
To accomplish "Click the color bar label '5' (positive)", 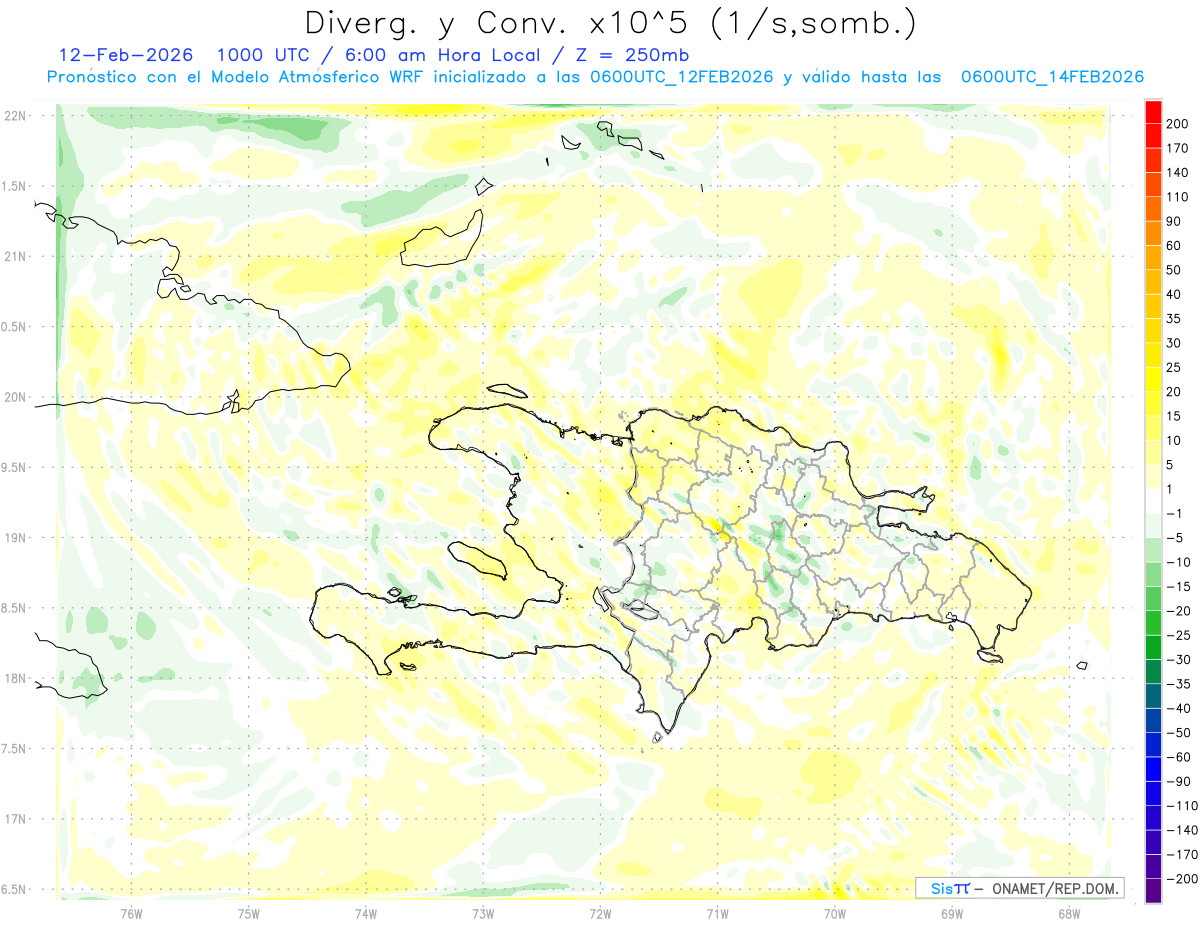I will tap(1171, 465).
